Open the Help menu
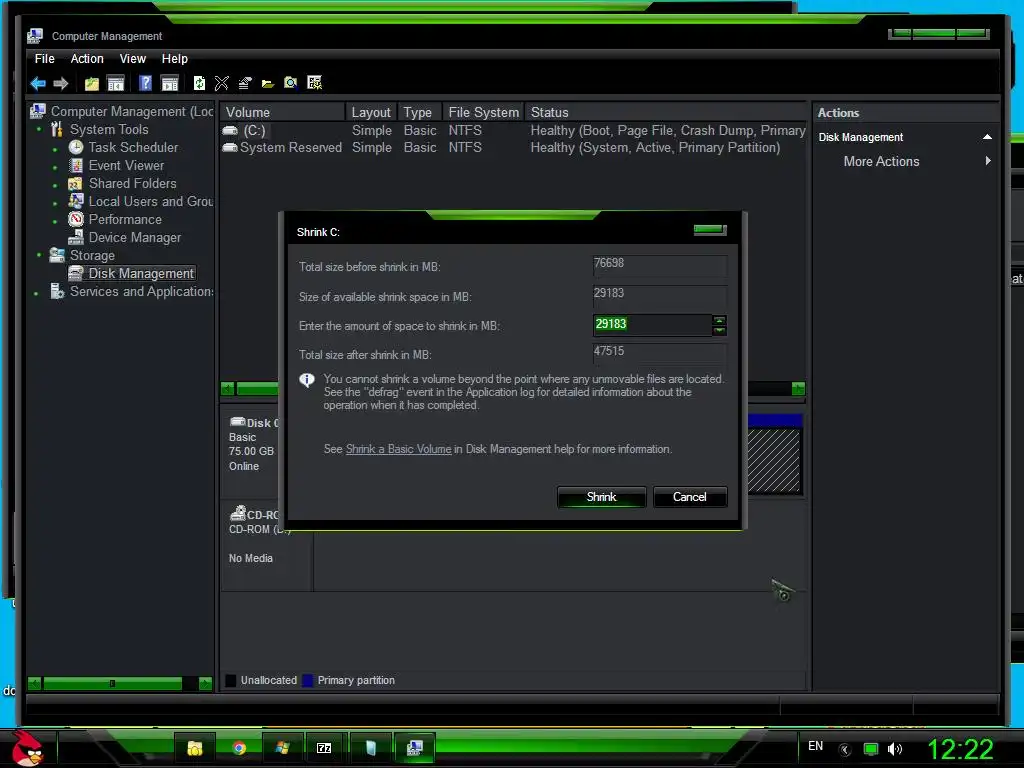The height and width of the screenshot is (768, 1024). tap(174, 59)
